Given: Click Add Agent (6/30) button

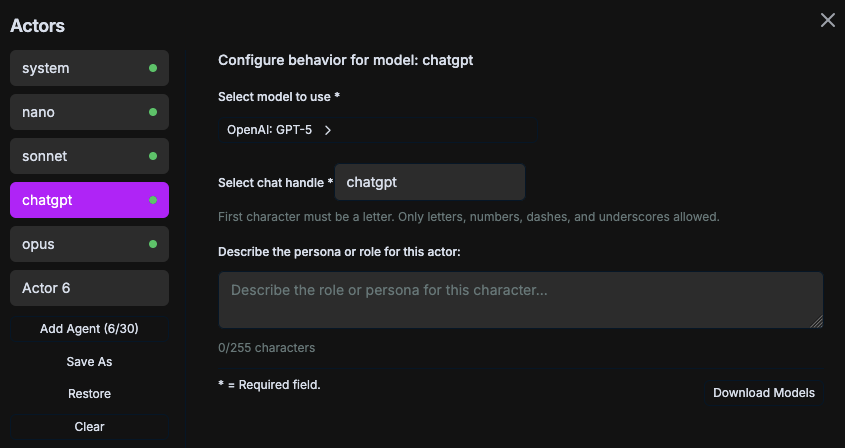Looking at the screenshot, I should 89,328.
